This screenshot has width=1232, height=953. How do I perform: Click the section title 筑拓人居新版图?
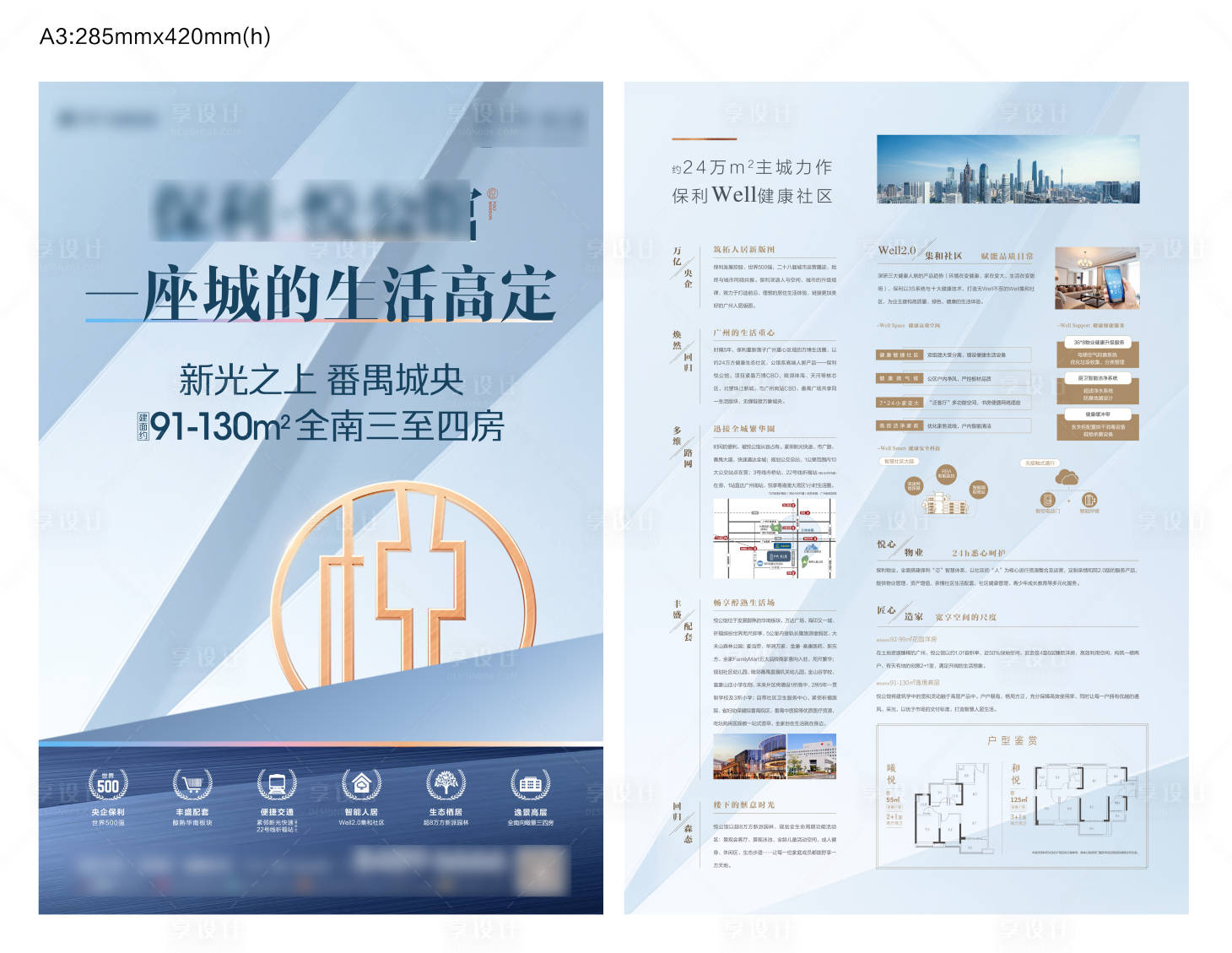(743, 249)
